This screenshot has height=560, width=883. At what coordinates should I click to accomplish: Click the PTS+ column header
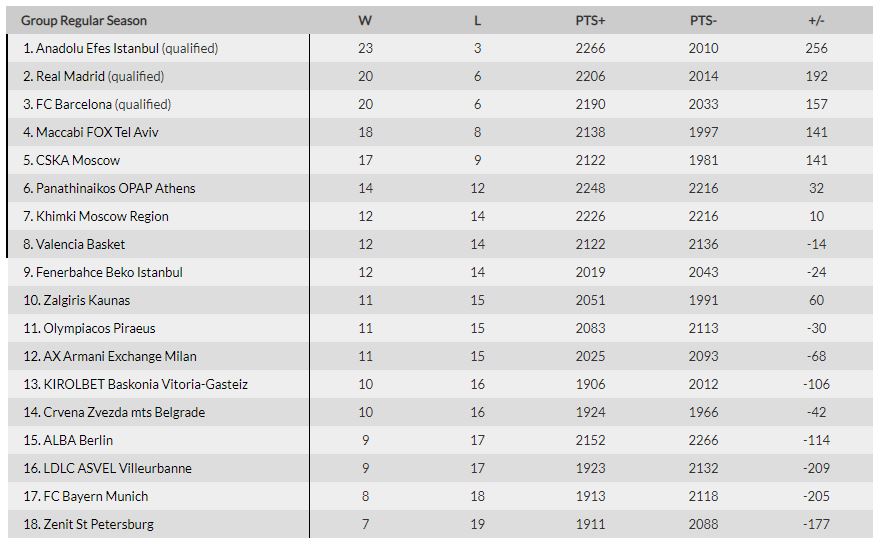(x=590, y=20)
